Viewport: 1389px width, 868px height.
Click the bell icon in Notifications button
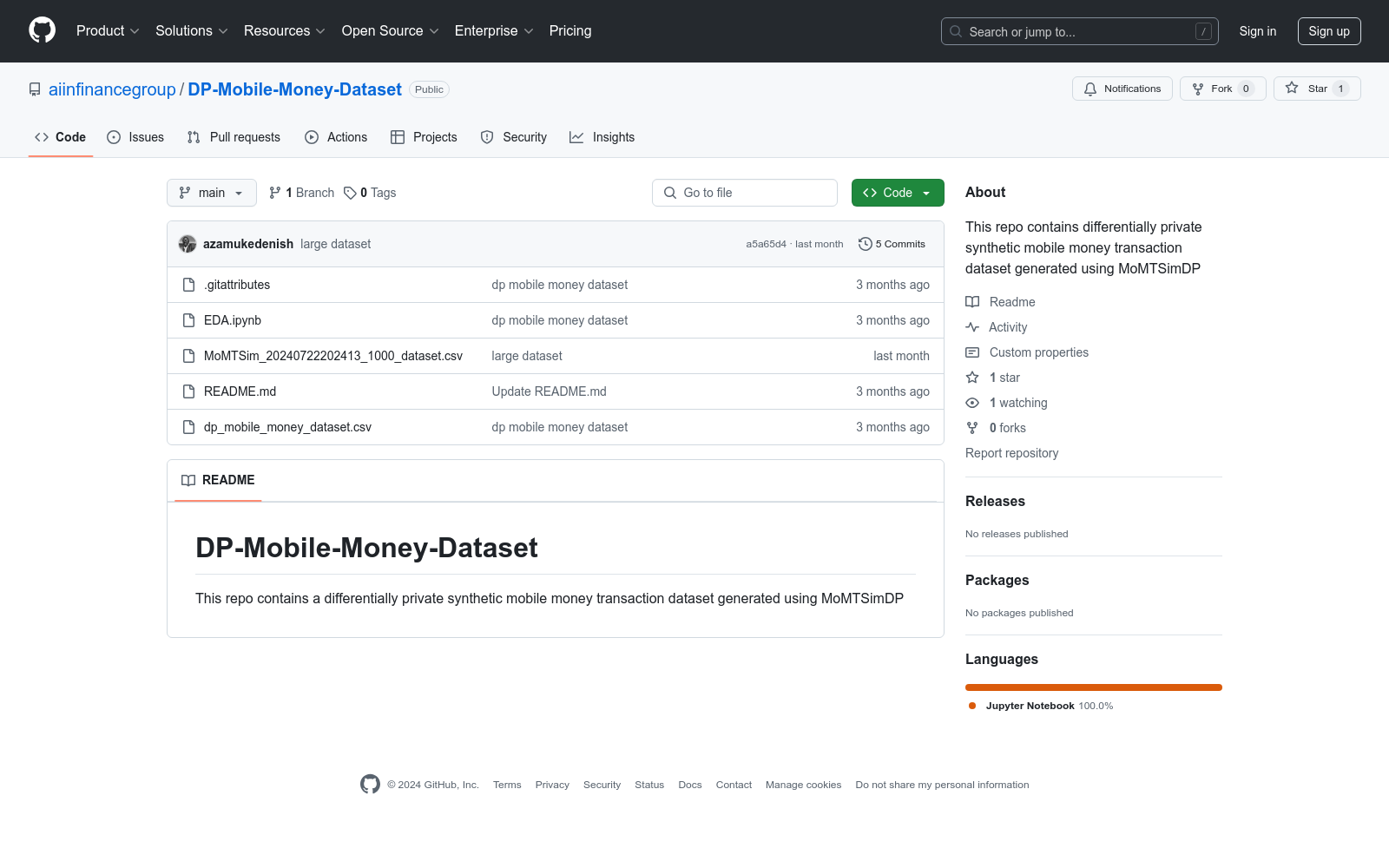tap(1090, 89)
